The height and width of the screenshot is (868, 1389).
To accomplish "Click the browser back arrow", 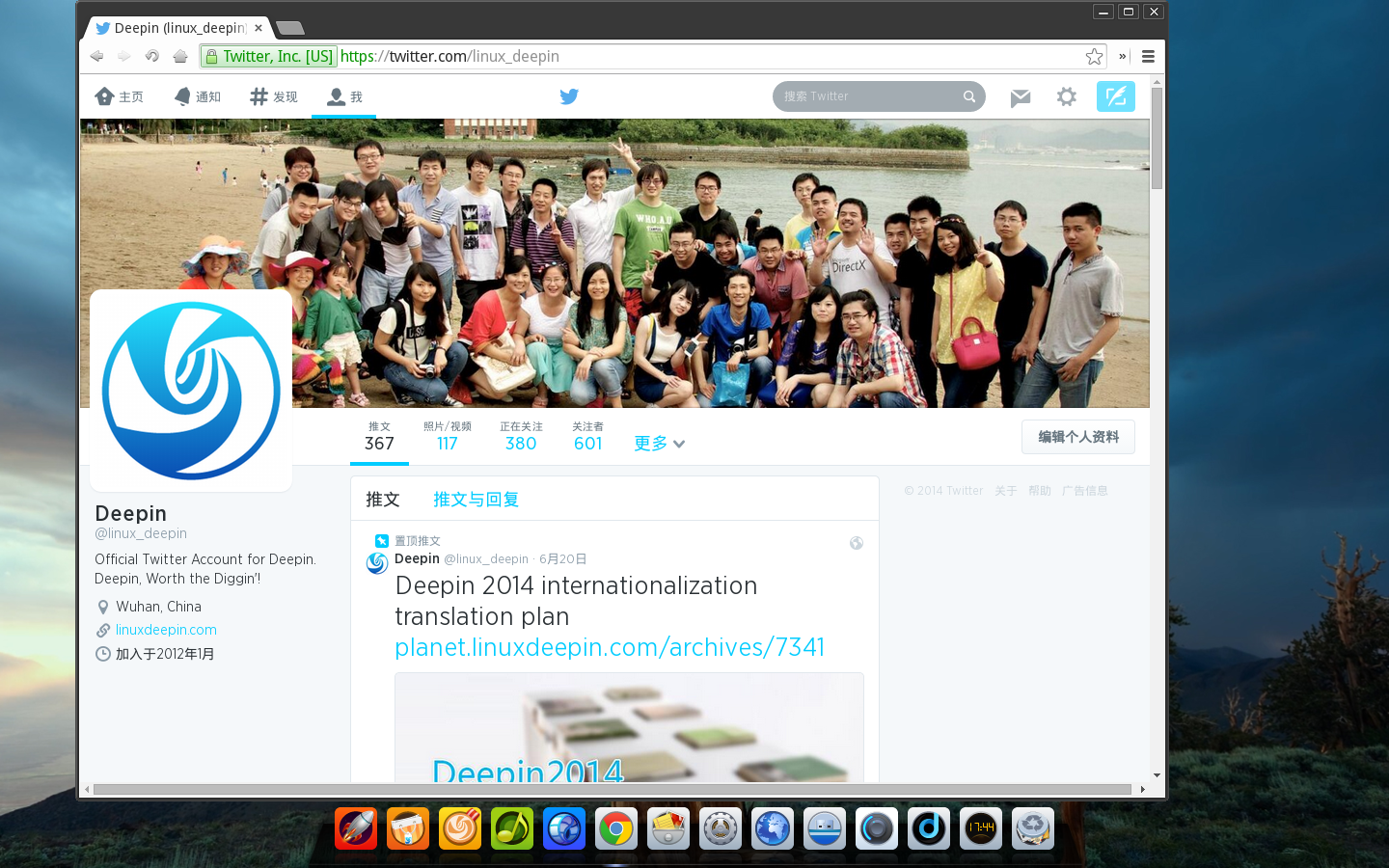I will [x=96, y=56].
